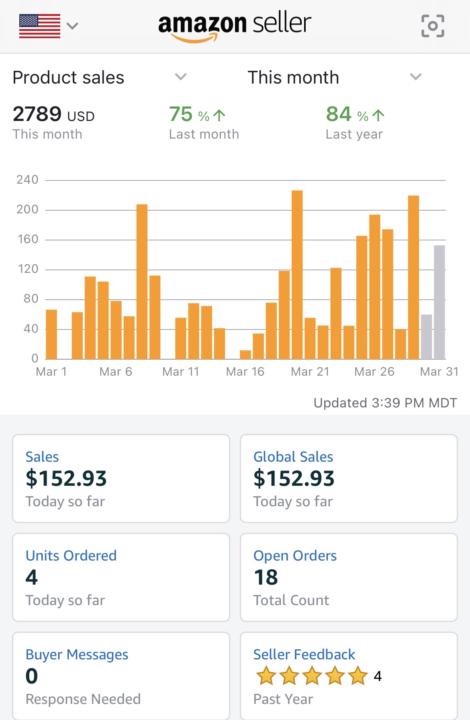
Task: Tap the grey bar for today's sales
Action: pyautogui.click(x=439, y=302)
